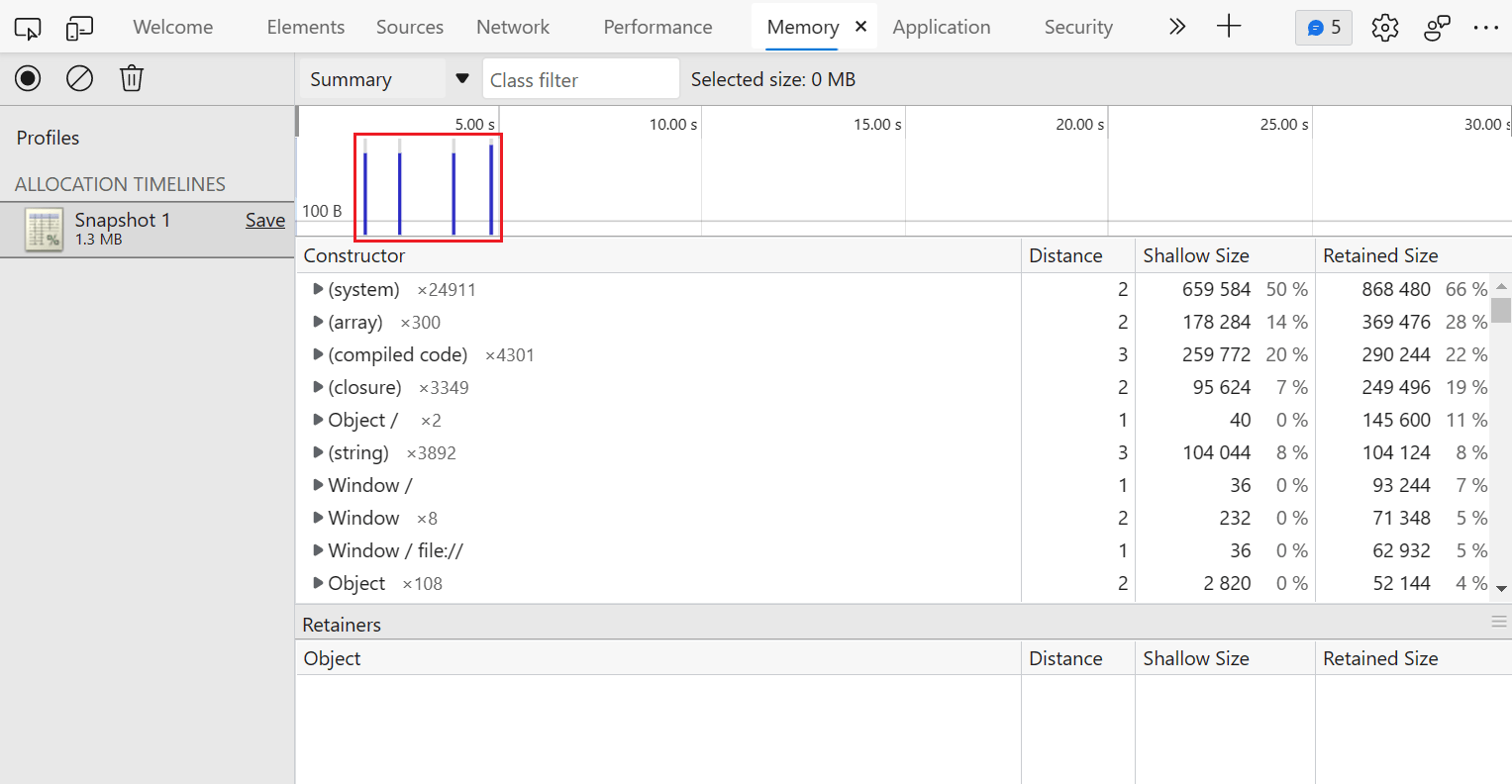1512x784 pixels.
Task: Click the shallow size value 259 772
Action: coord(1216,354)
